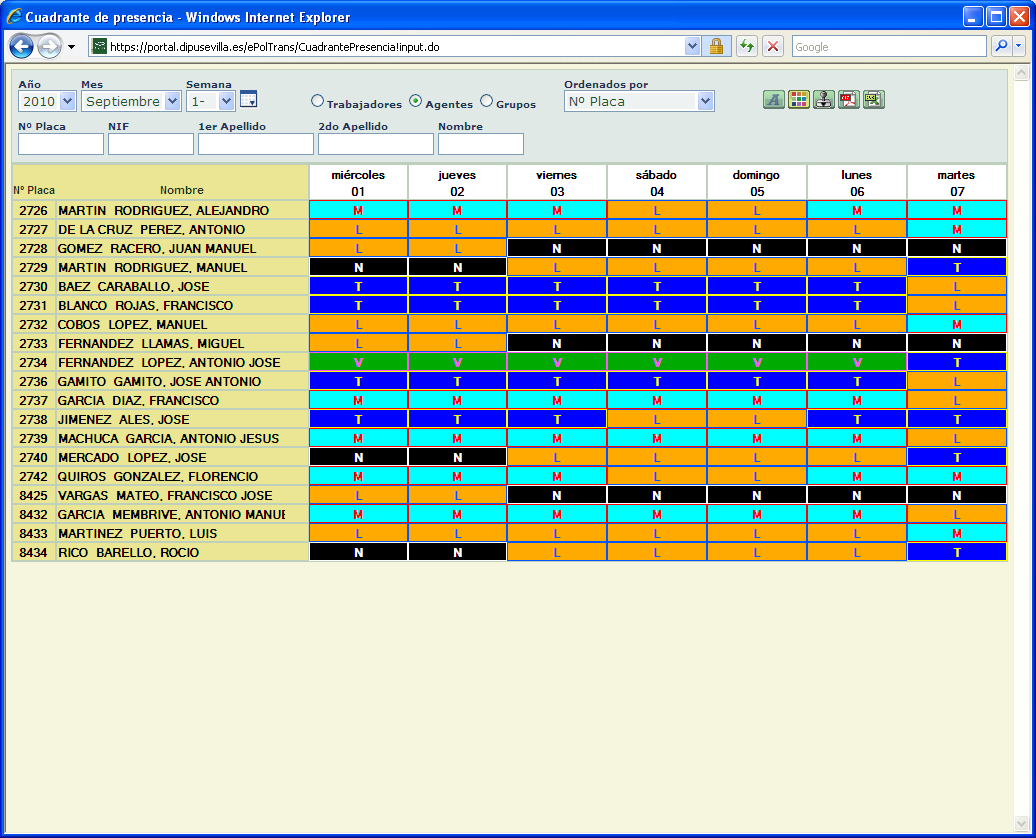This screenshot has width=1036, height=838.
Task: Change the month via the Septiembre dropdown
Action: (131, 100)
